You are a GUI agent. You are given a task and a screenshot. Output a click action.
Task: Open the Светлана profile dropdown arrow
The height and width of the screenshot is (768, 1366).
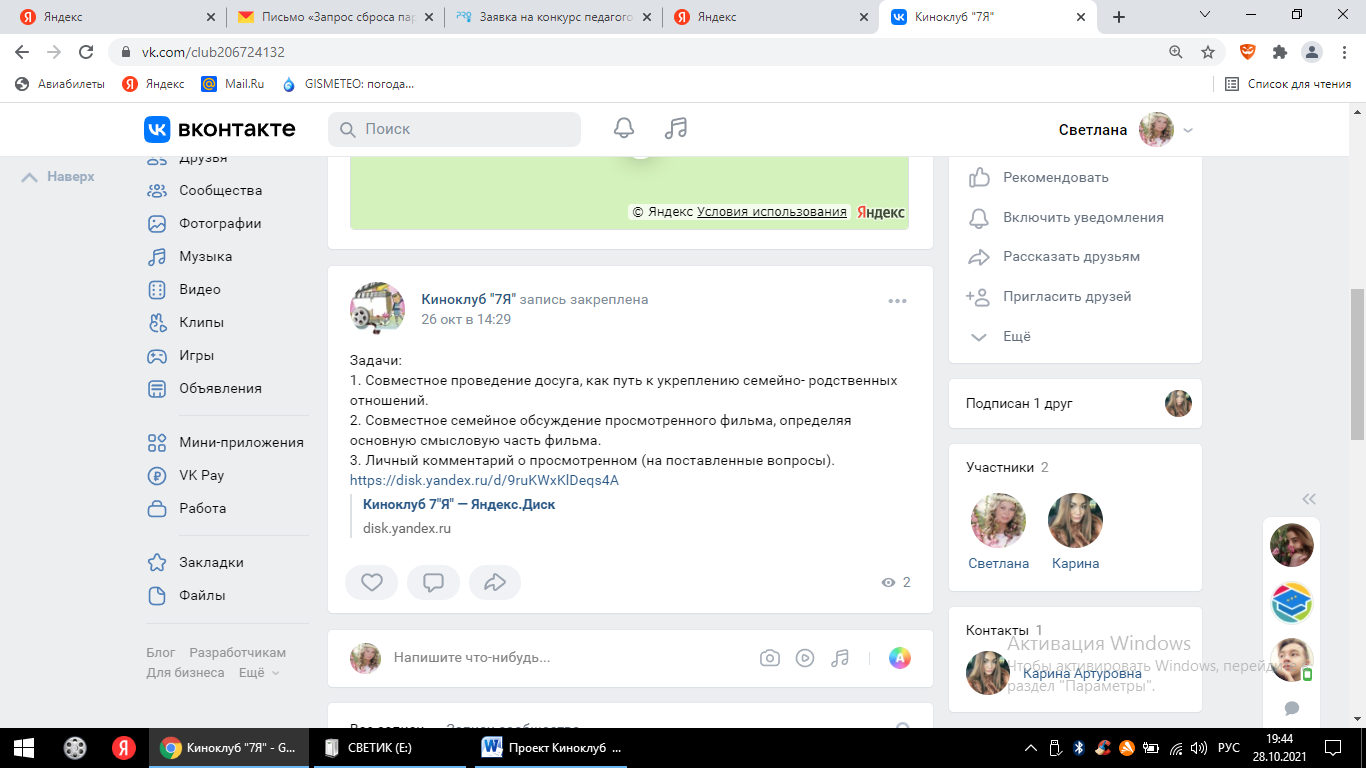1188,130
